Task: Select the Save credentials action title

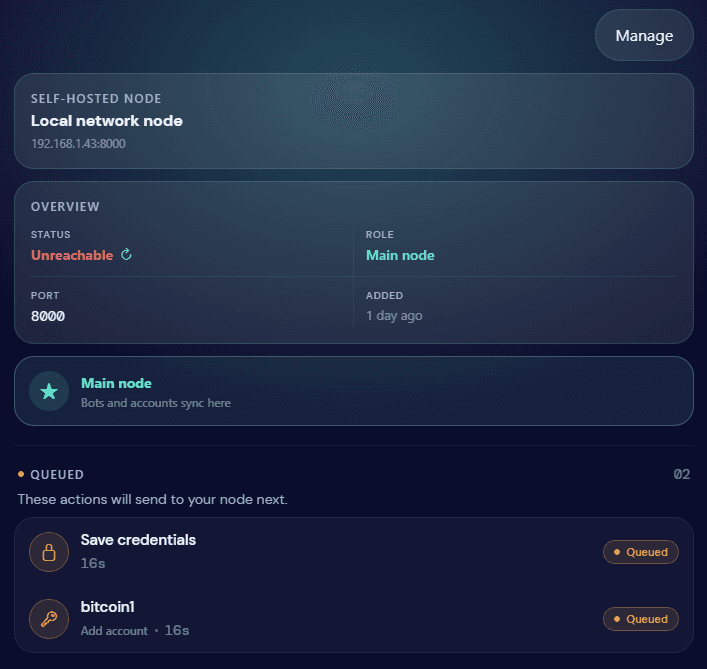Action: coord(138,540)
